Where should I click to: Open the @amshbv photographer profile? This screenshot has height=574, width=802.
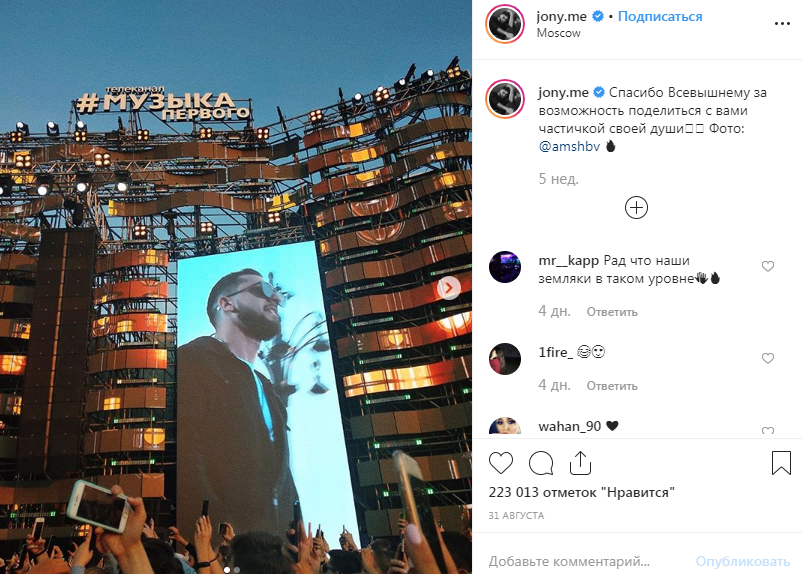(x=569, y=146)
